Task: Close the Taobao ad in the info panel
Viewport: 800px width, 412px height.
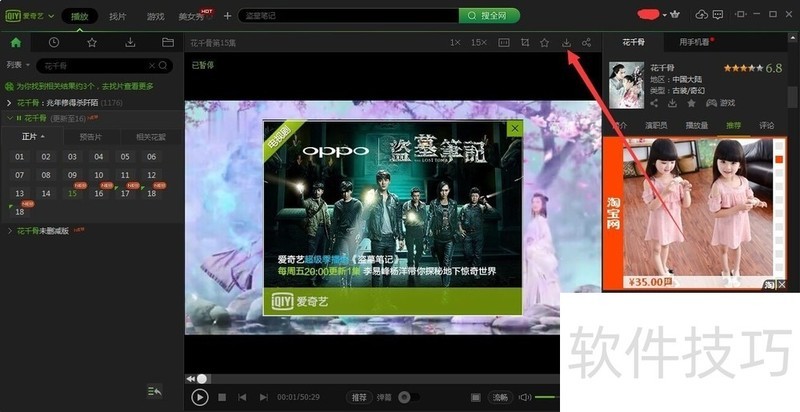Action: pos(782,285)
